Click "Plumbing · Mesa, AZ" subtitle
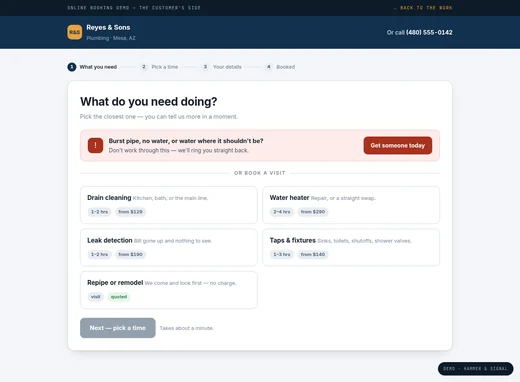The height and width of the screenshot is (382, 520). (111, 38)
